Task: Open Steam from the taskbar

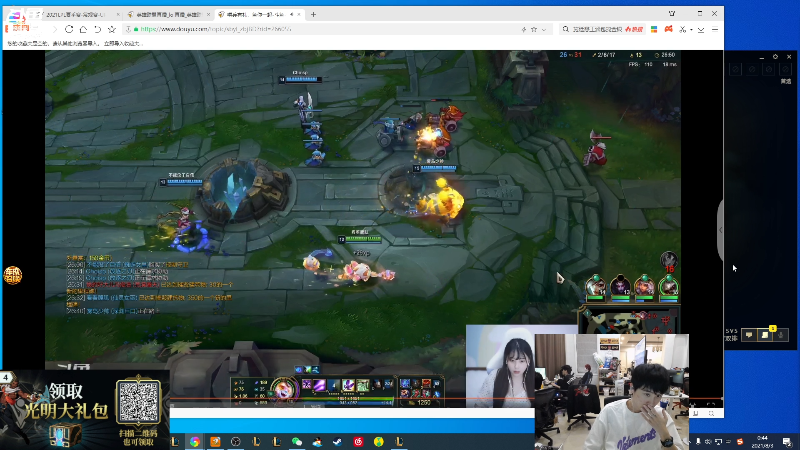Action: 338,441
